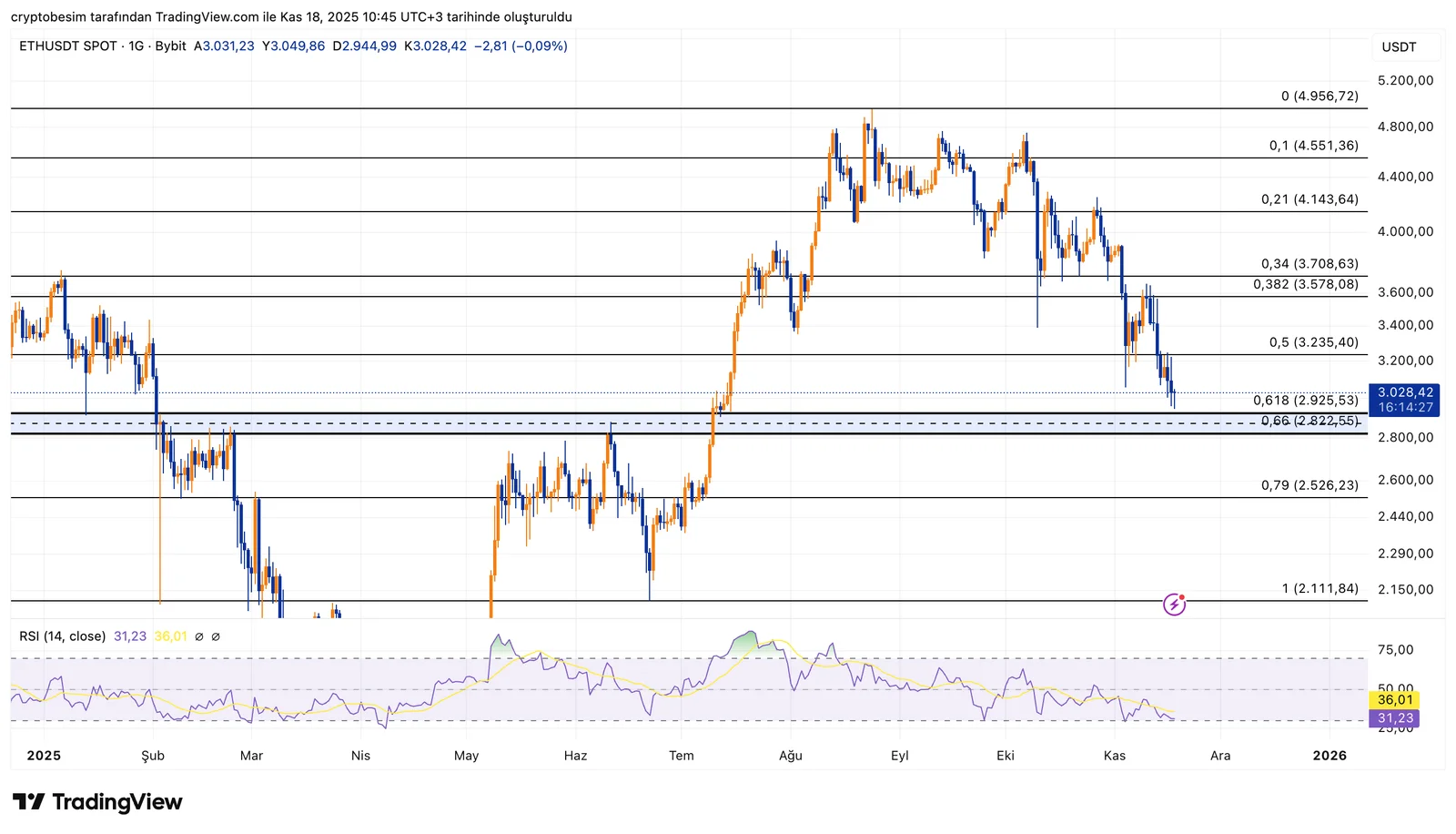Click the Kas month on time axis

pos(1114,756)
